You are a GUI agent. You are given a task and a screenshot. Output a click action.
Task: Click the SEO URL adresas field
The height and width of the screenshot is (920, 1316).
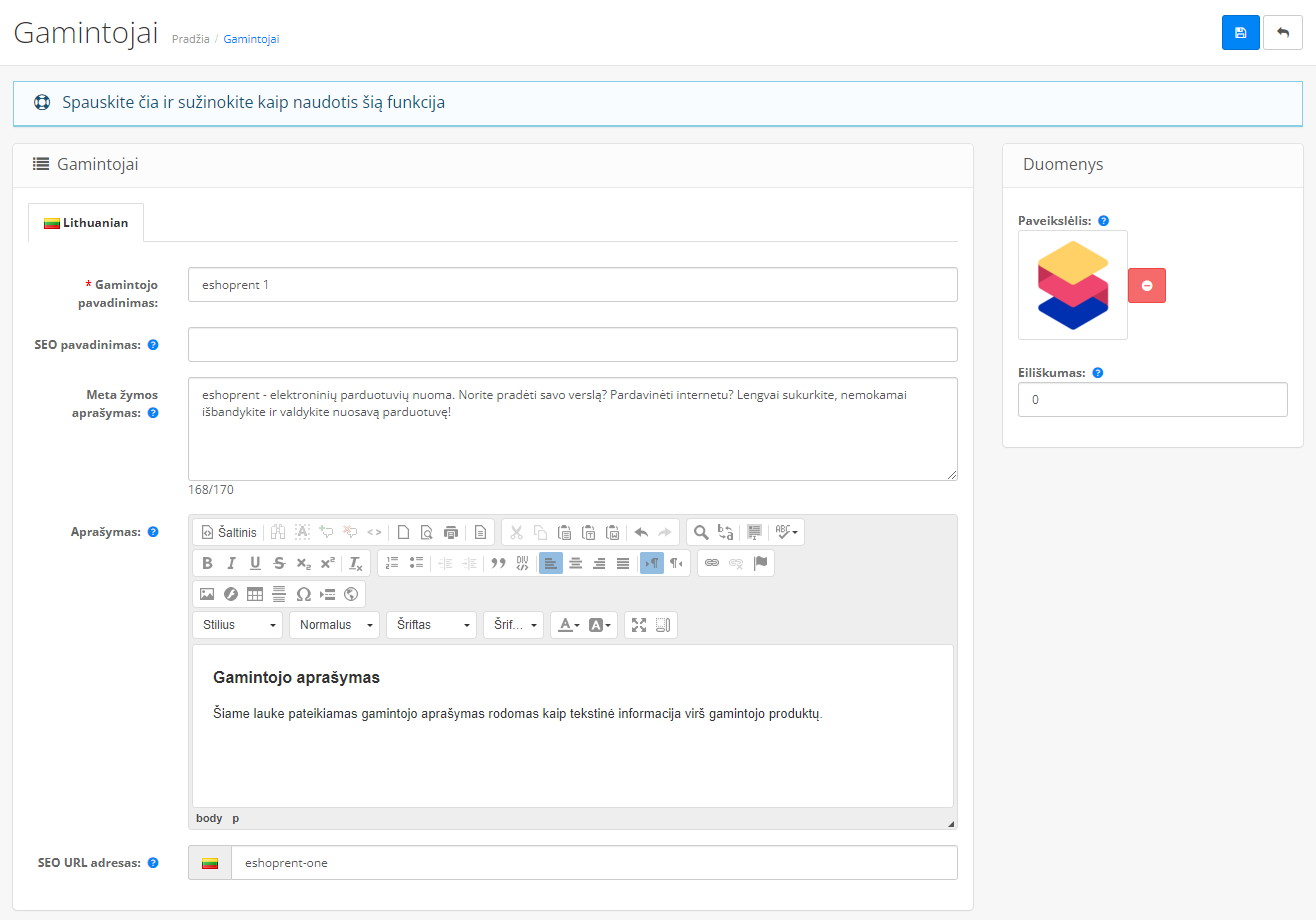pos(594,863)
